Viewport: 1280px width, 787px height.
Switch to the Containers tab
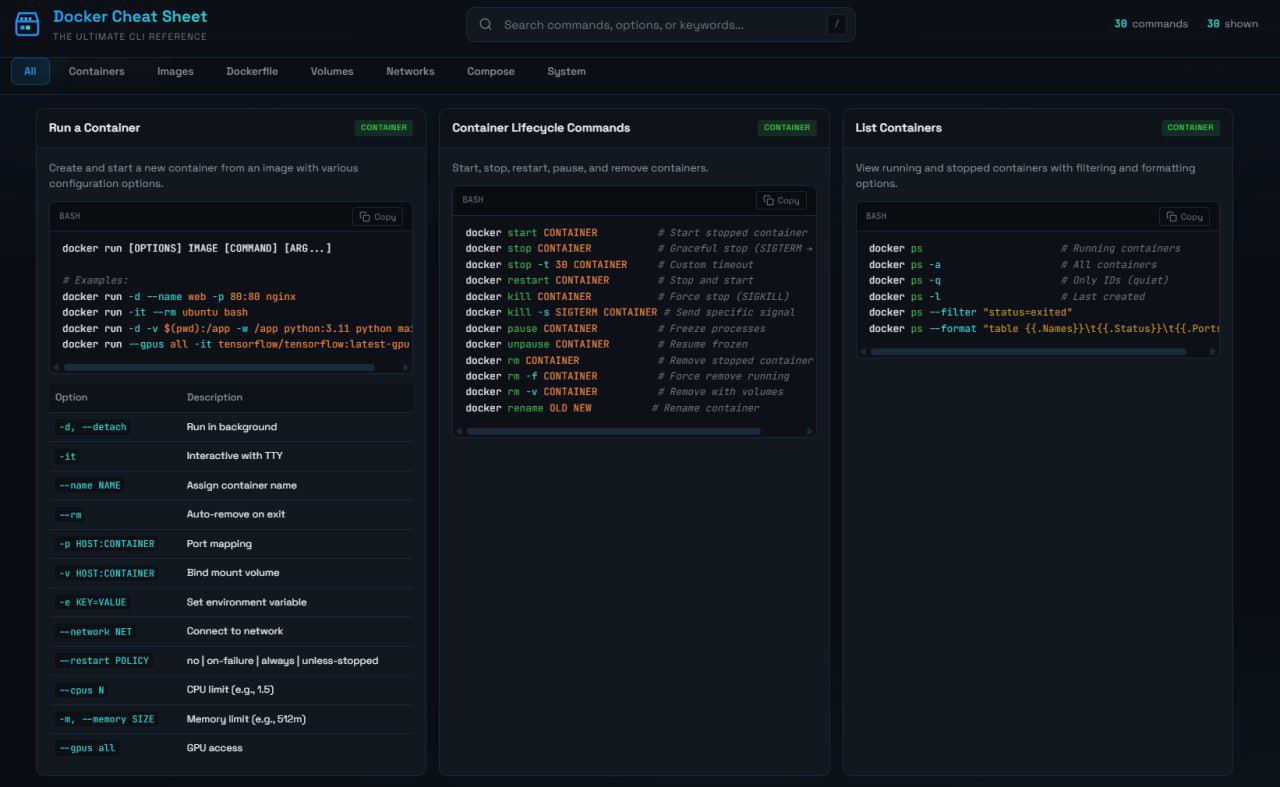coord(97,72)
